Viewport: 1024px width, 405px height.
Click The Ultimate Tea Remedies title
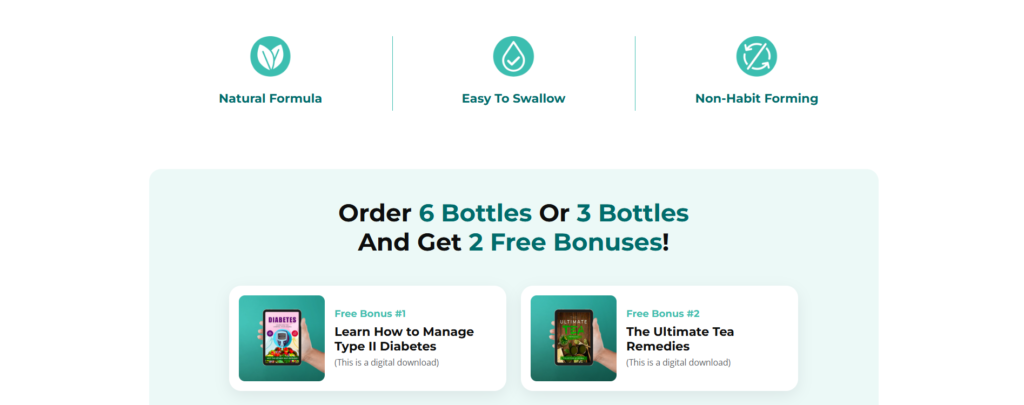680,339
